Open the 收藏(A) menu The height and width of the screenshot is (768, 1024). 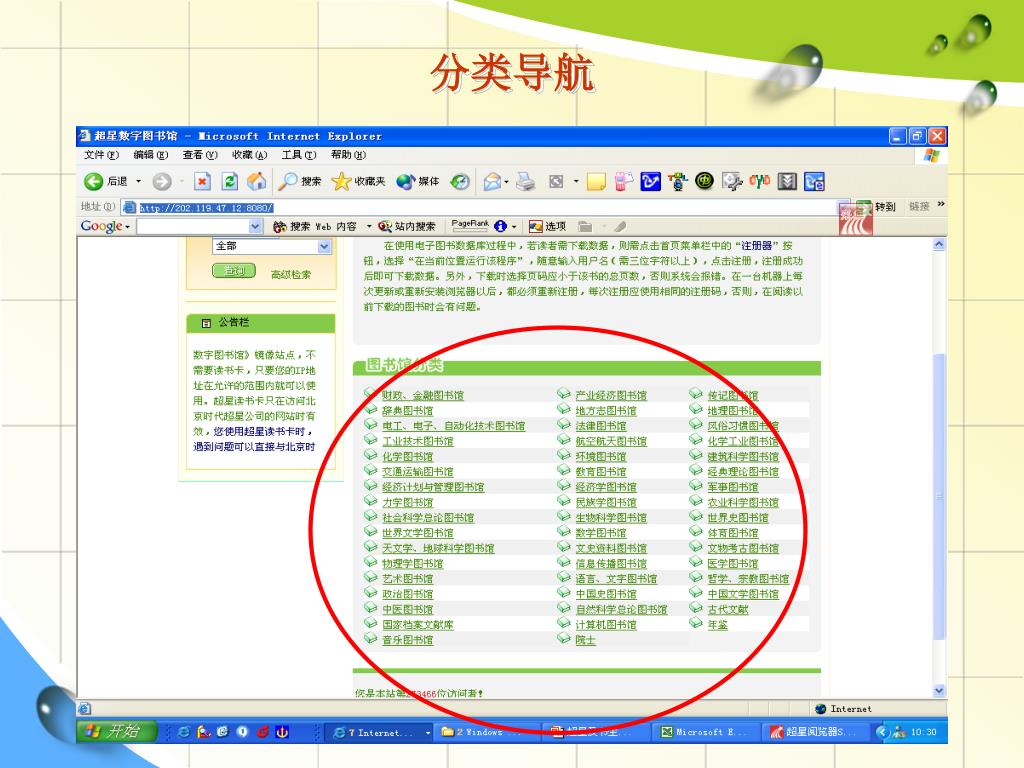click(x=249, y=155)
